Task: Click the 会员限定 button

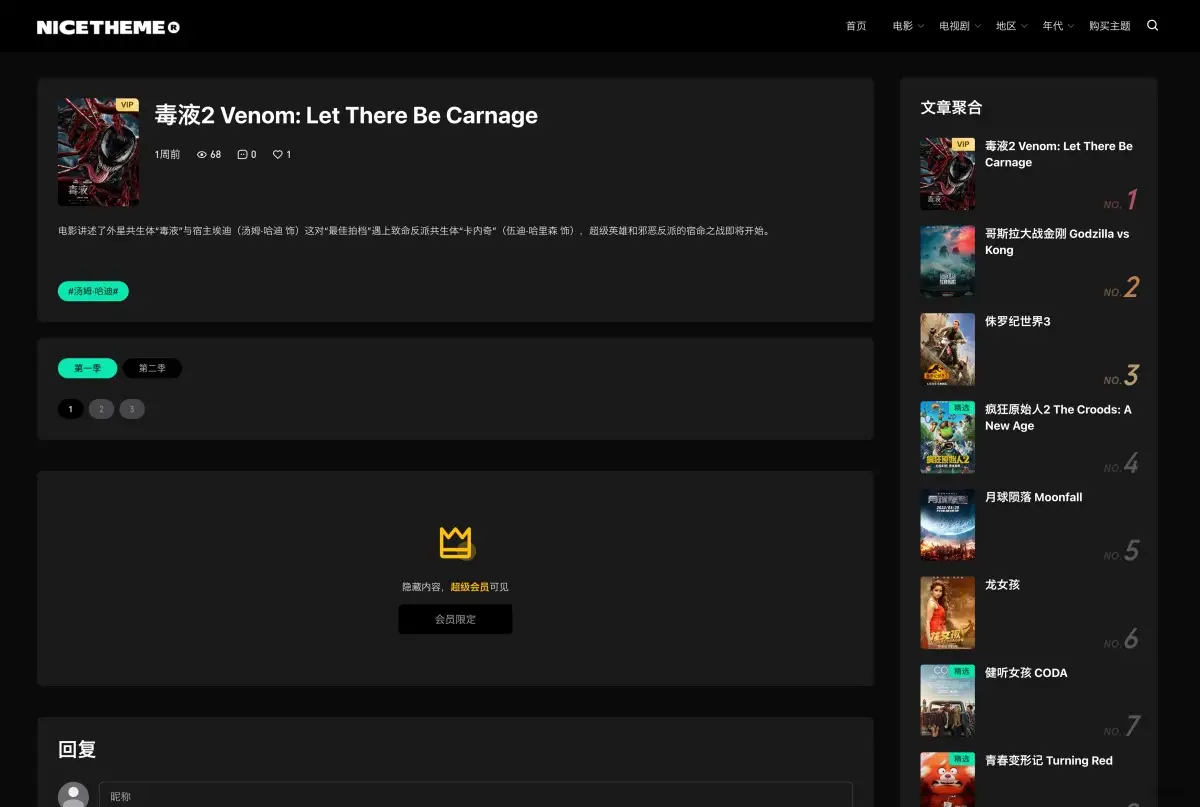Action: (455, 619)
